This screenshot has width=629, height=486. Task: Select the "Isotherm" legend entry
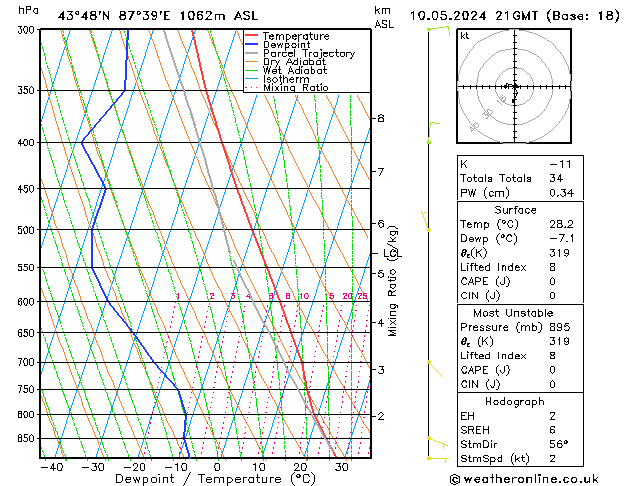tap(286, 79)
